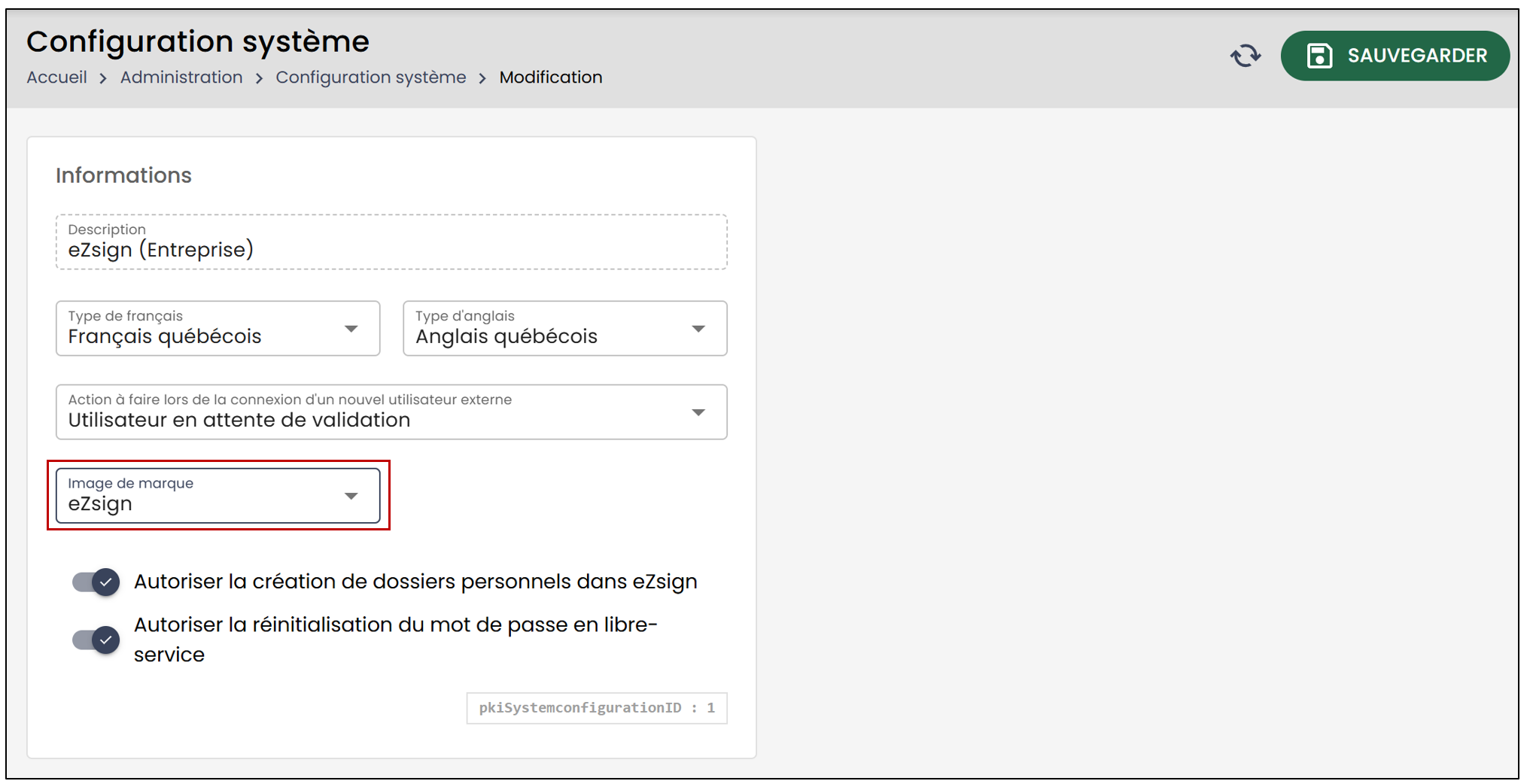The width and height of the screenshot is (1530, 784).
Task: Open the Image de marque dropdown
Action: [x=217, y=495]
